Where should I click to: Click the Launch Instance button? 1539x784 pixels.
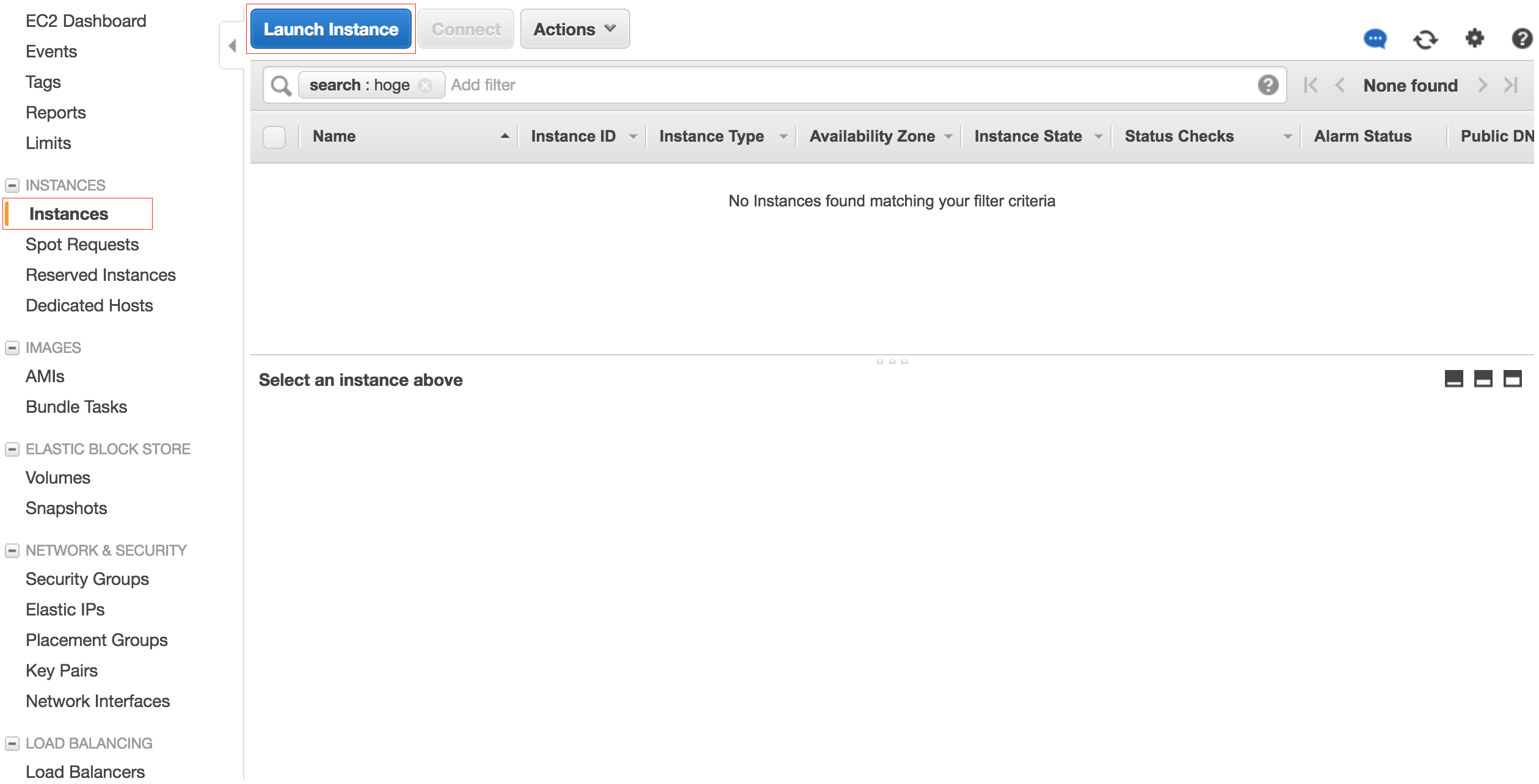332,29
